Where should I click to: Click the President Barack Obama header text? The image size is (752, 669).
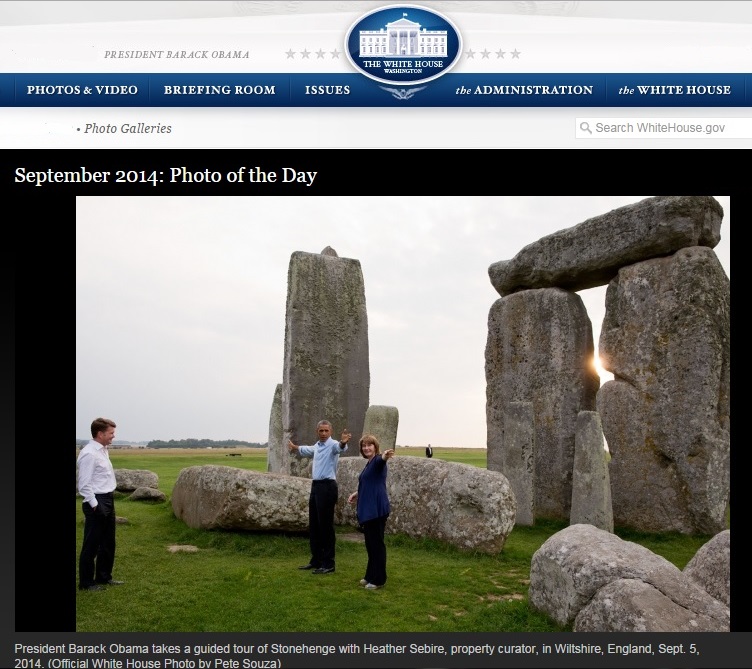click(x=176, y=55)
